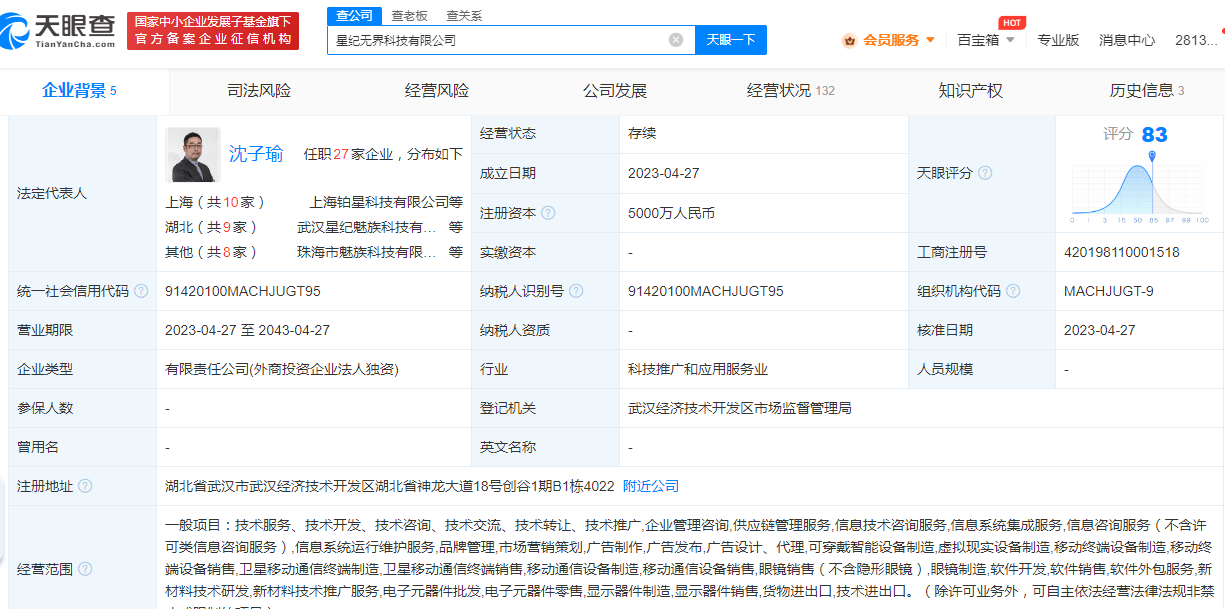Expand the 百宝箱 dropdown

tap(986, 40)
